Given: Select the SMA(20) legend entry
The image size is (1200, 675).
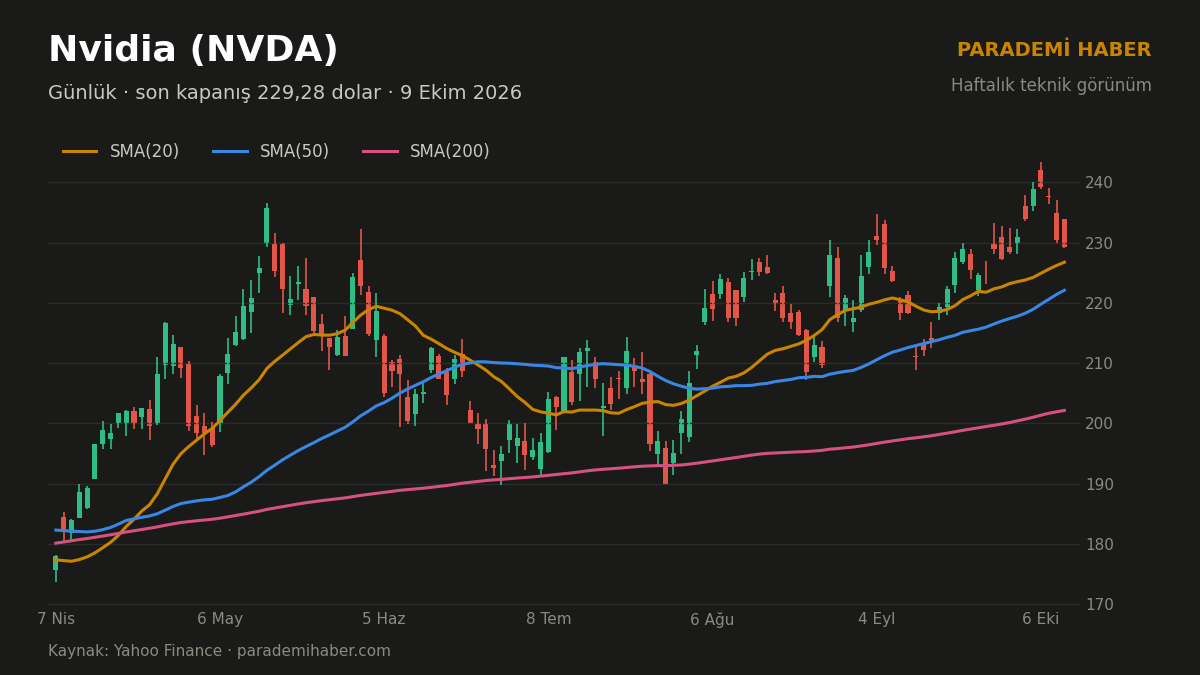Looking at the screenshot, I should tap(121, 152).
